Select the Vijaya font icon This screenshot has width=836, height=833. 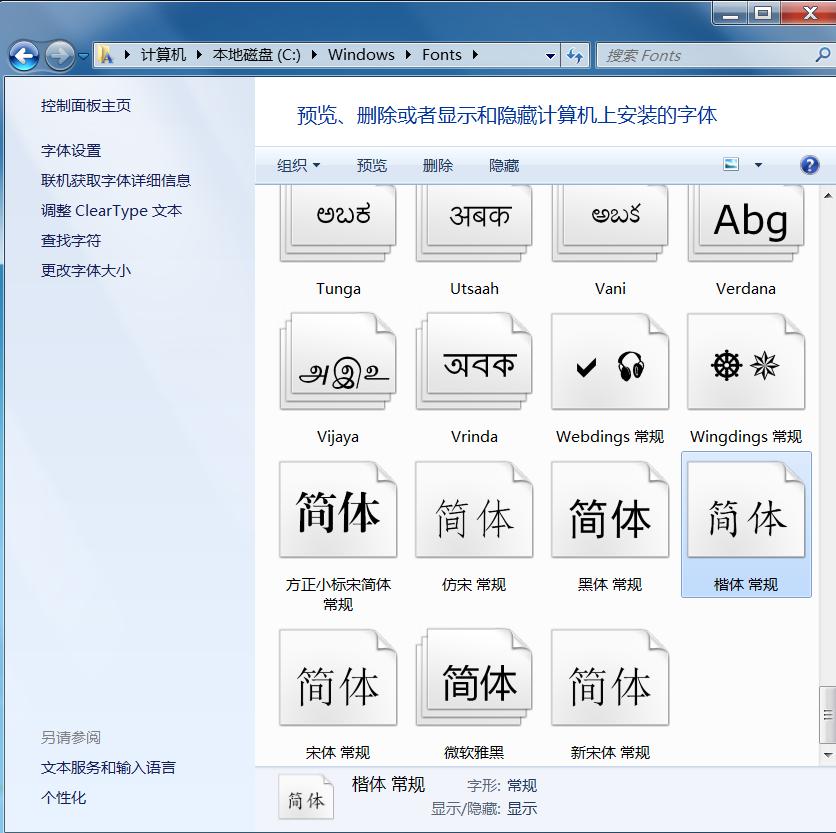click(338, 362)
